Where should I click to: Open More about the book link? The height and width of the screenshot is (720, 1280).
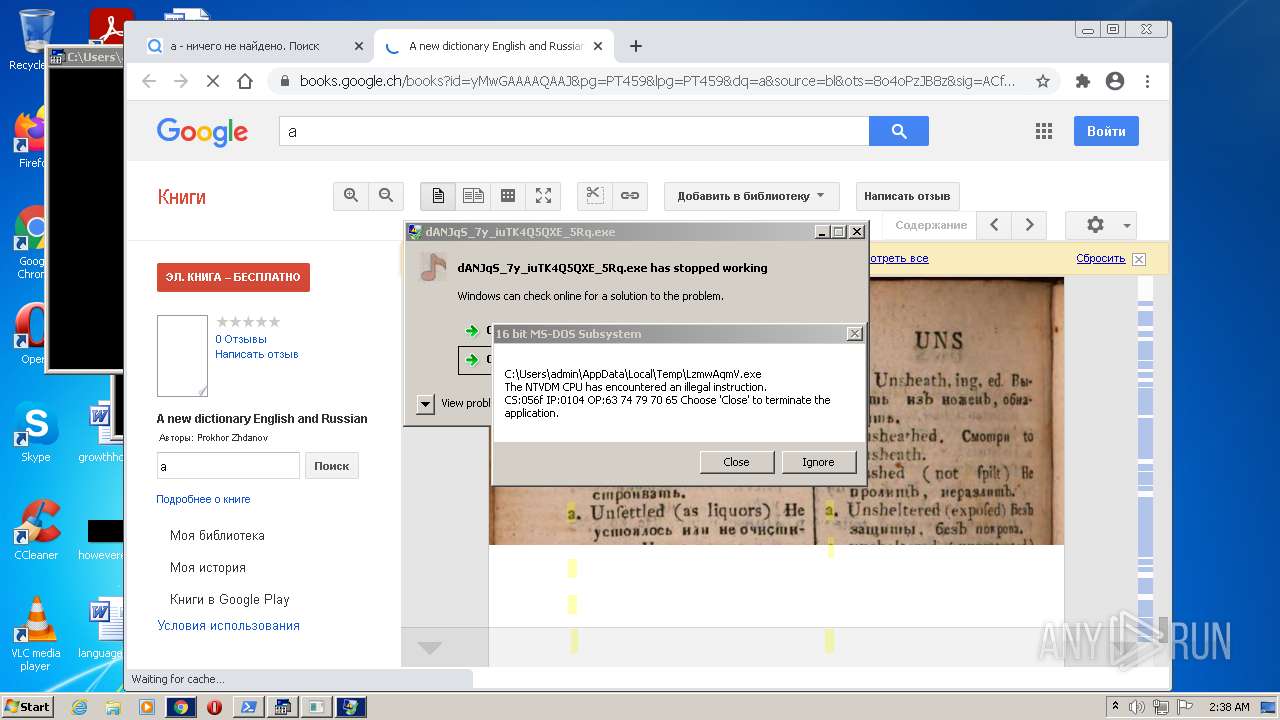pos(203,499)
